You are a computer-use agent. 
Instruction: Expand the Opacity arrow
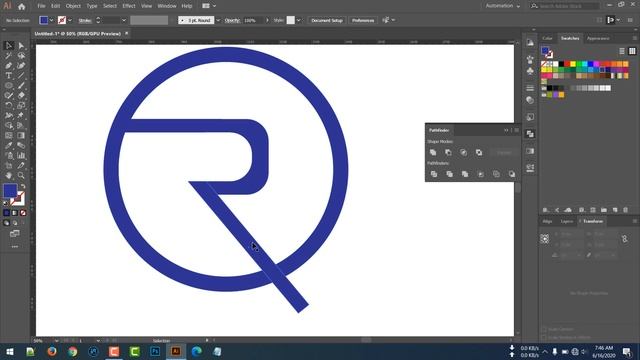[267, 20]
